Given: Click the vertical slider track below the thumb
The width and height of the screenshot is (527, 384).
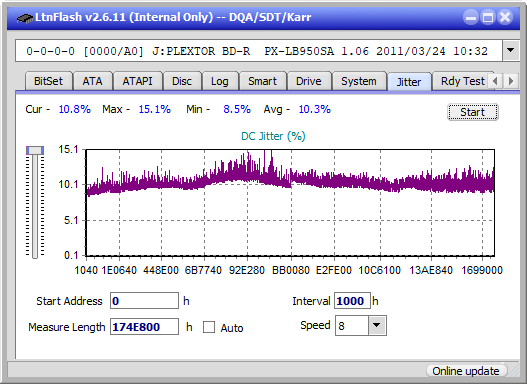Looking at the screenshot, I should pos(35,207).
